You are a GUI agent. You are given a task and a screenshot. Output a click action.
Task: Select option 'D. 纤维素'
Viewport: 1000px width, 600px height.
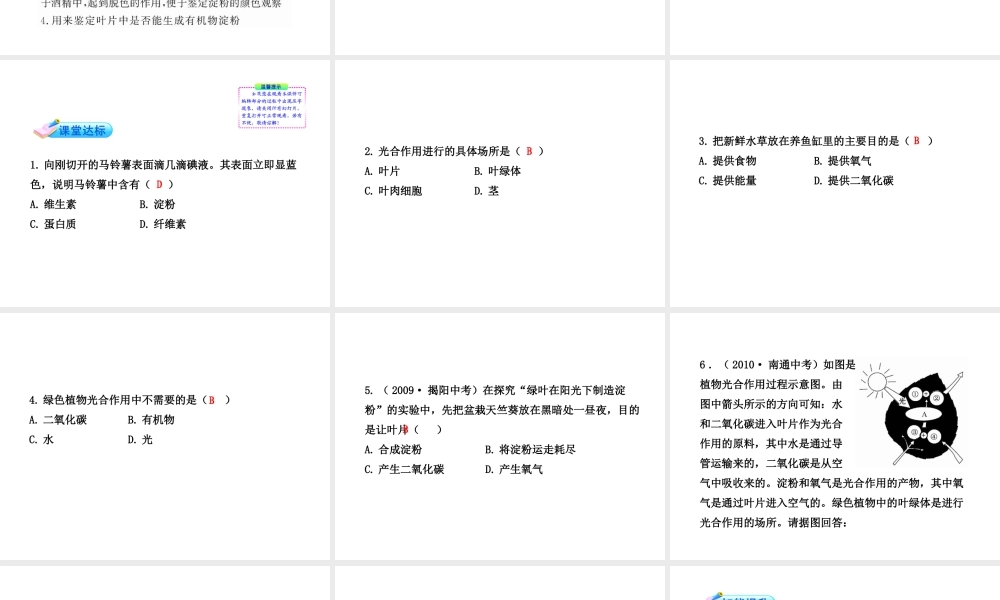pos(163,224)
